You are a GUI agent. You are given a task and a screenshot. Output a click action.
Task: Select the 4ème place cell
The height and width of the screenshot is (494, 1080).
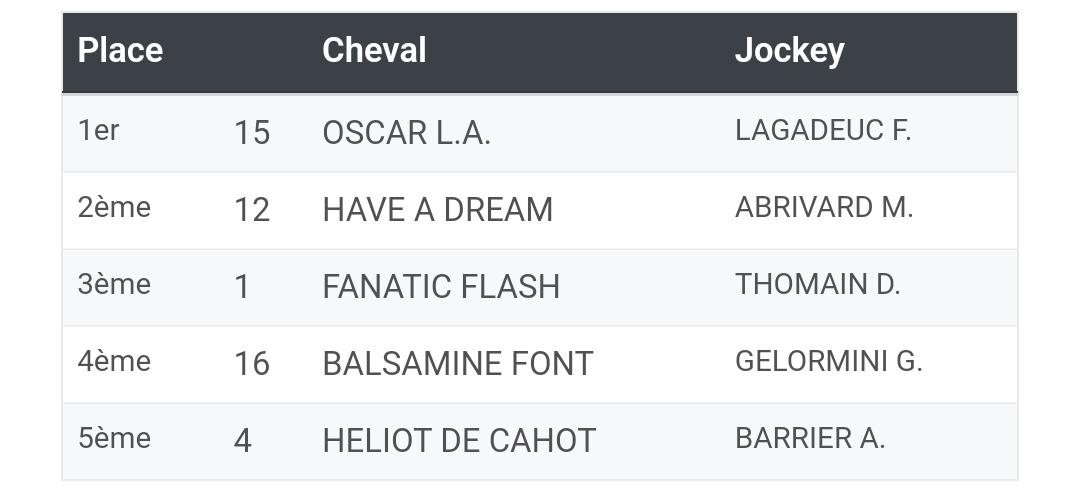click(114, 361)
